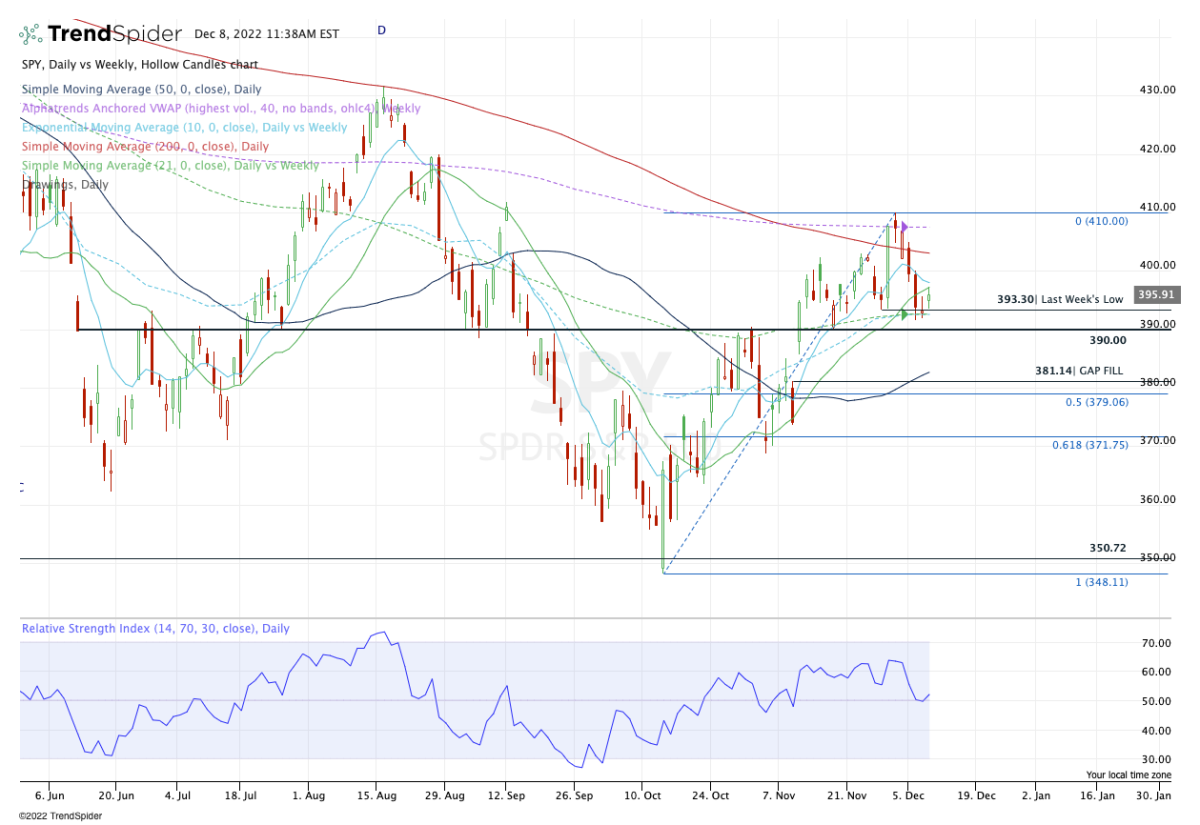The image size is (1200, 825).
Task: Click the '21. Nov' date axis label
Action: (x=846, y=797)
